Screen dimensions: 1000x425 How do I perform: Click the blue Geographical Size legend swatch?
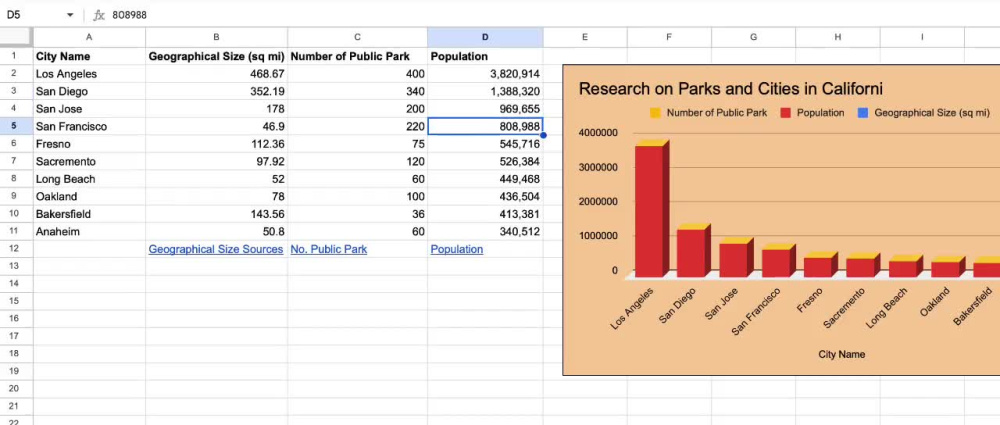click(863, 113)
